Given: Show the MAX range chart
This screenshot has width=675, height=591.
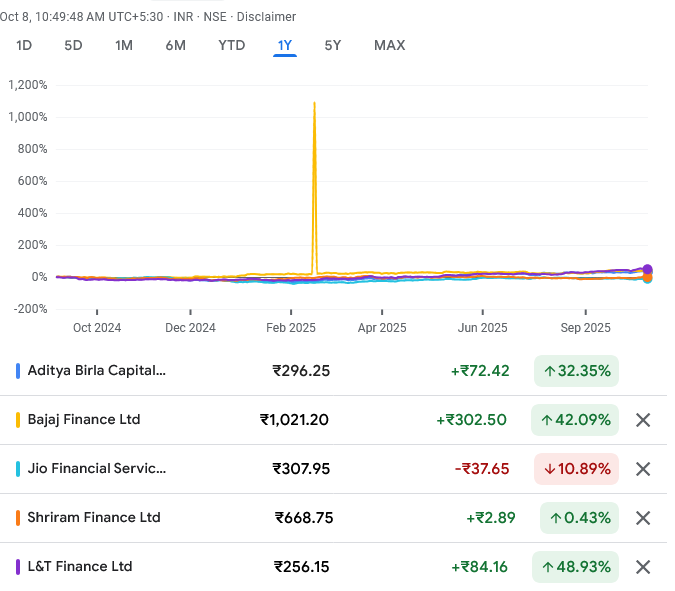Looking at the screenshot, I should (390, 45).
